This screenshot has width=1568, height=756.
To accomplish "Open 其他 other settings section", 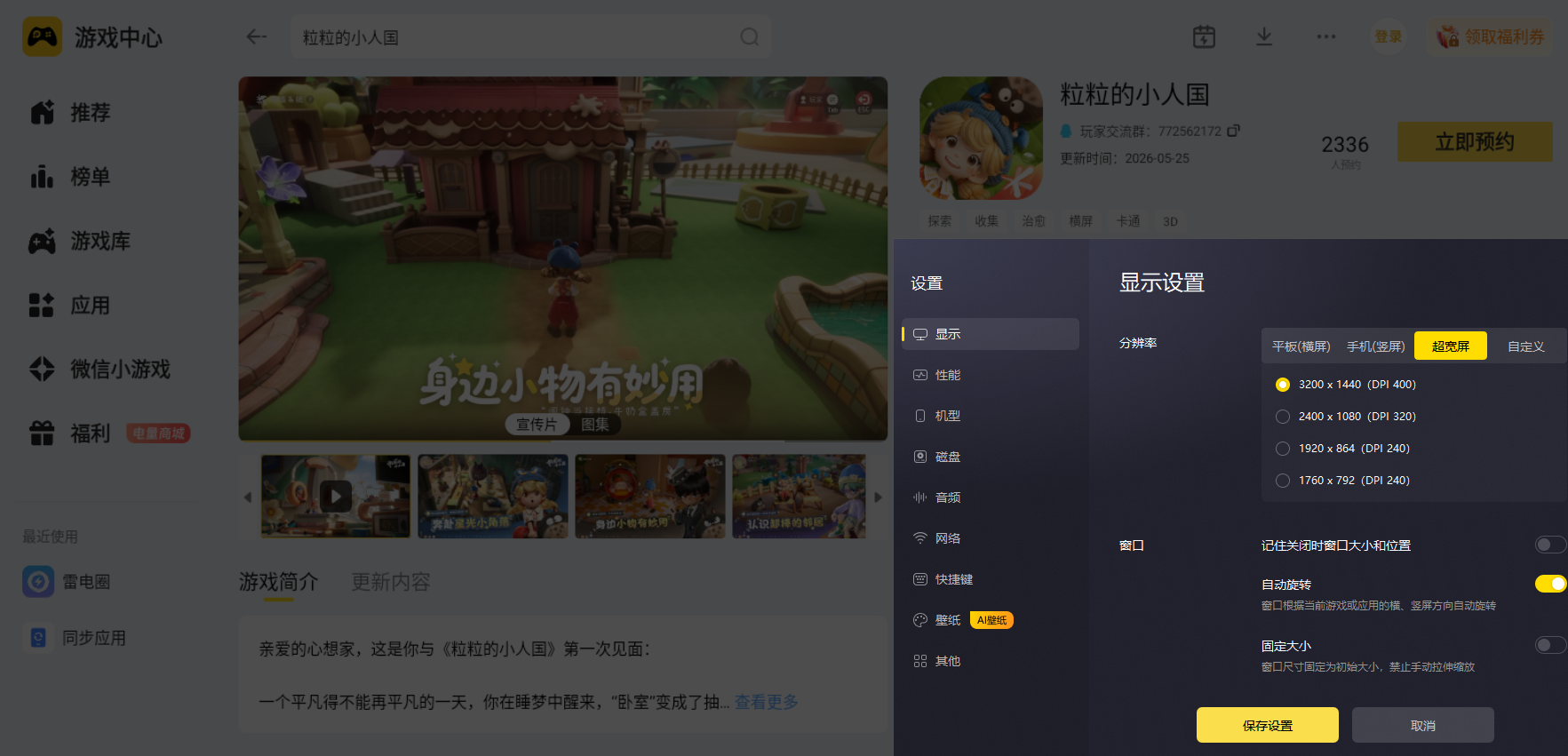I will click(x=991, y=661).
